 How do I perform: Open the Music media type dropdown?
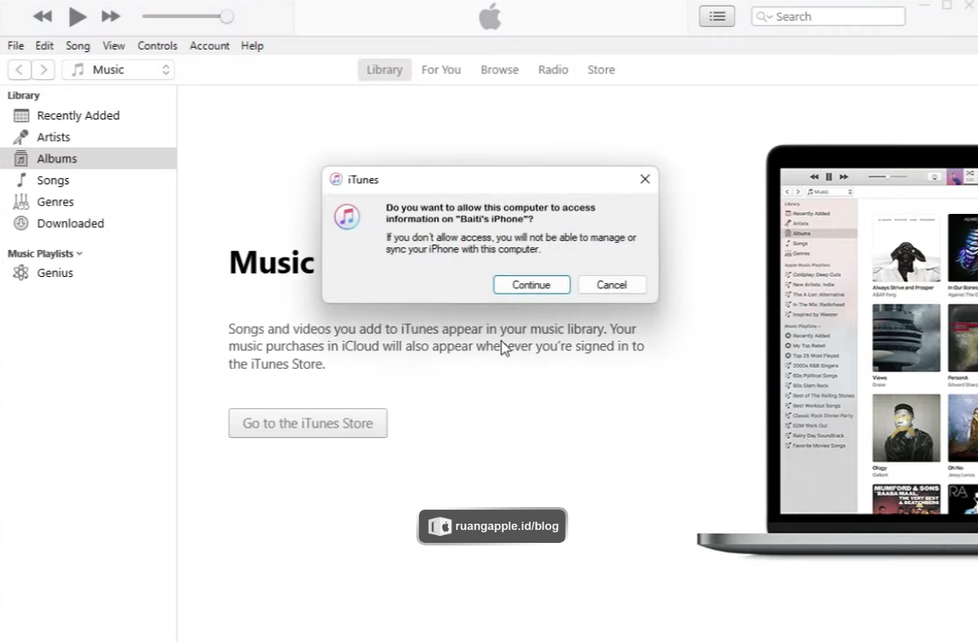pos(118,70)
